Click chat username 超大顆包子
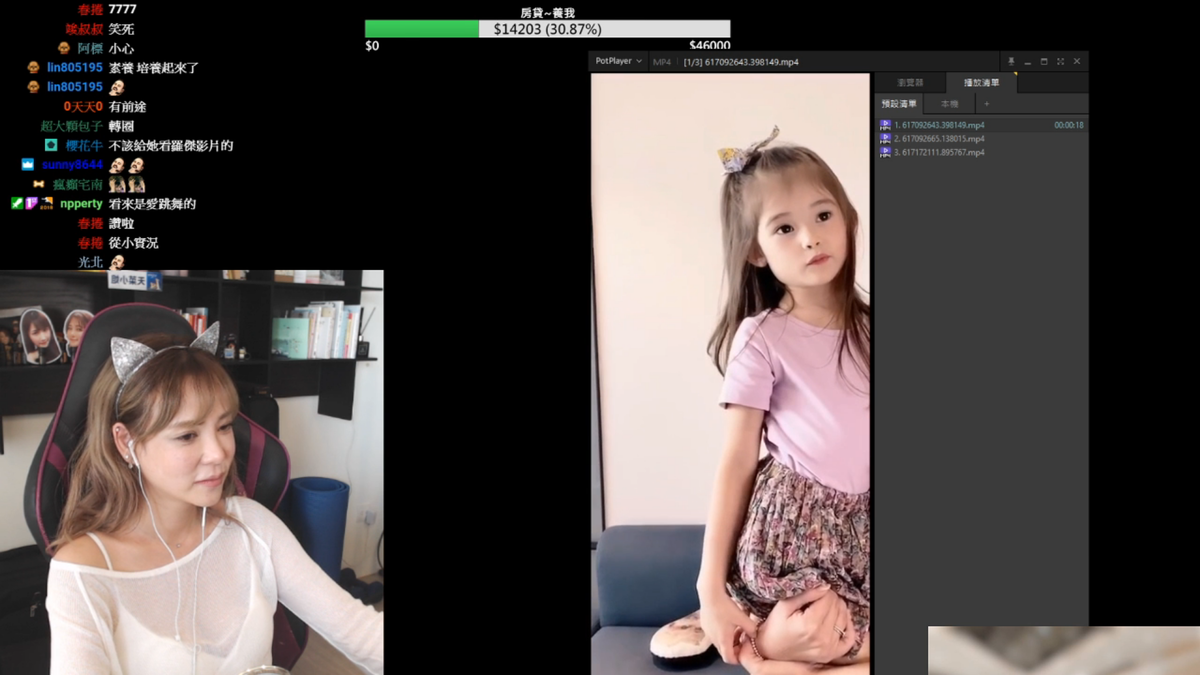Screen dimensions: 1200x675 coord(72,126)
